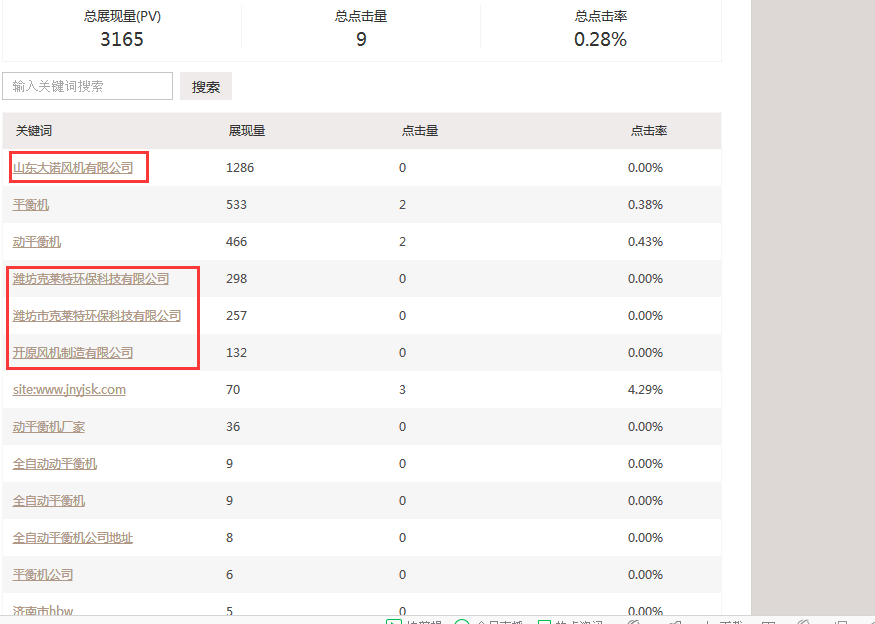Click the 快剪辑 icon in status bar
The image size is (875, 624).
[394, 621]
